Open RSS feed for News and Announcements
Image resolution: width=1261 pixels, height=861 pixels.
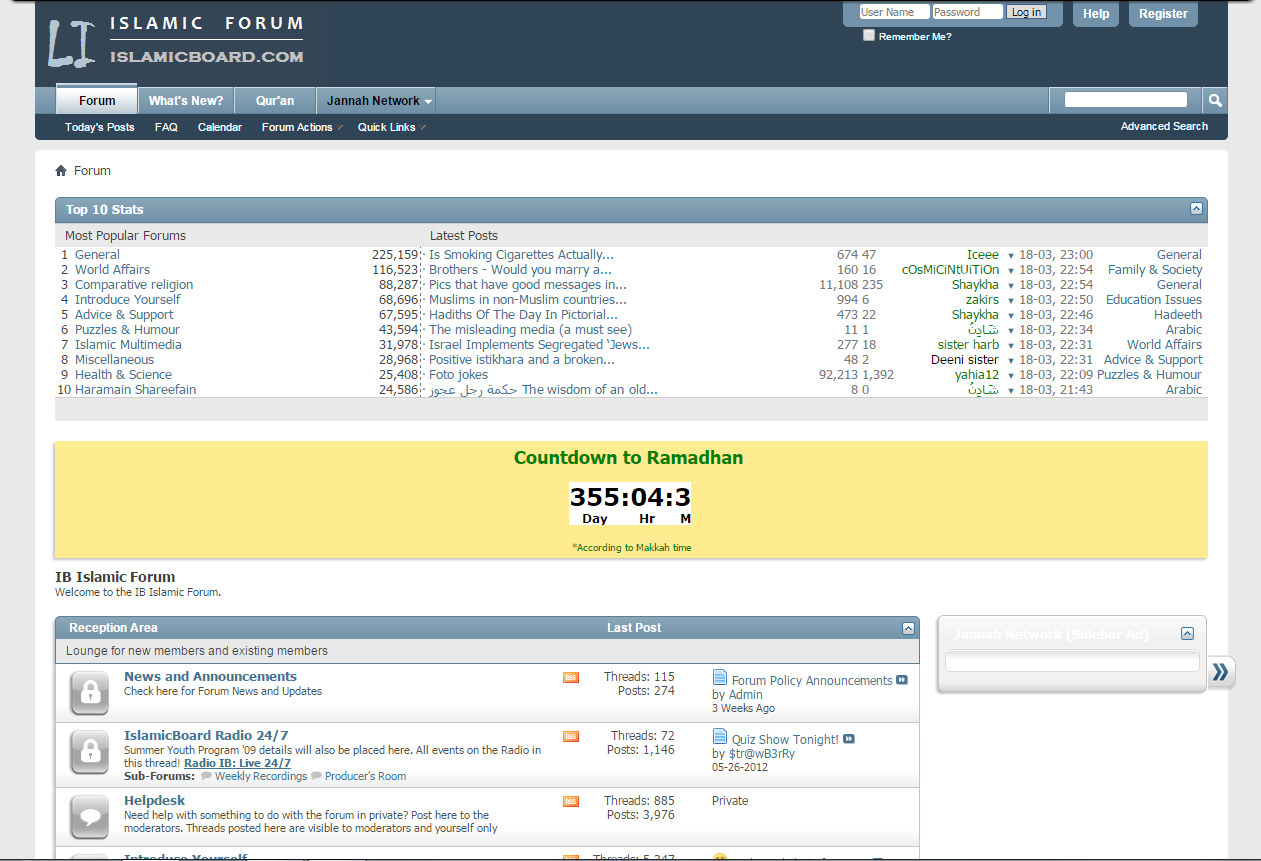click(x=571, y=678)
